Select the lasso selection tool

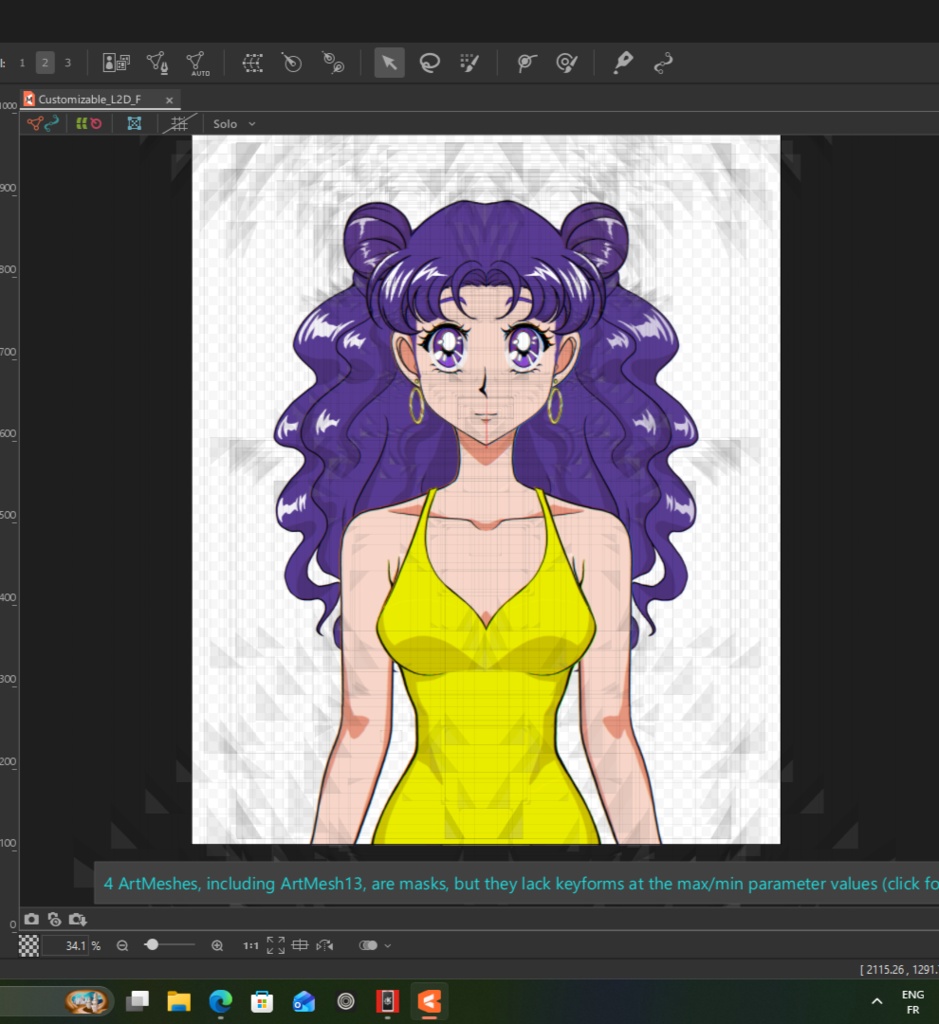[429, 63]
